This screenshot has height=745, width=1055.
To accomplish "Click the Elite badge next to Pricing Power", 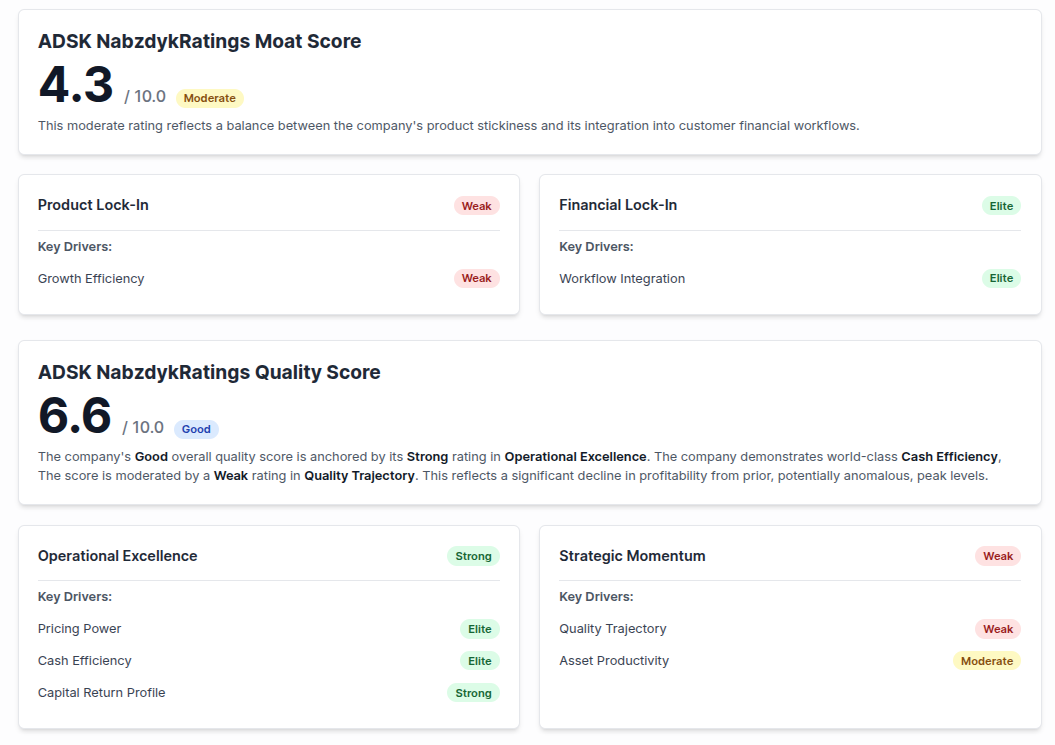I will (x=479, y=629).
